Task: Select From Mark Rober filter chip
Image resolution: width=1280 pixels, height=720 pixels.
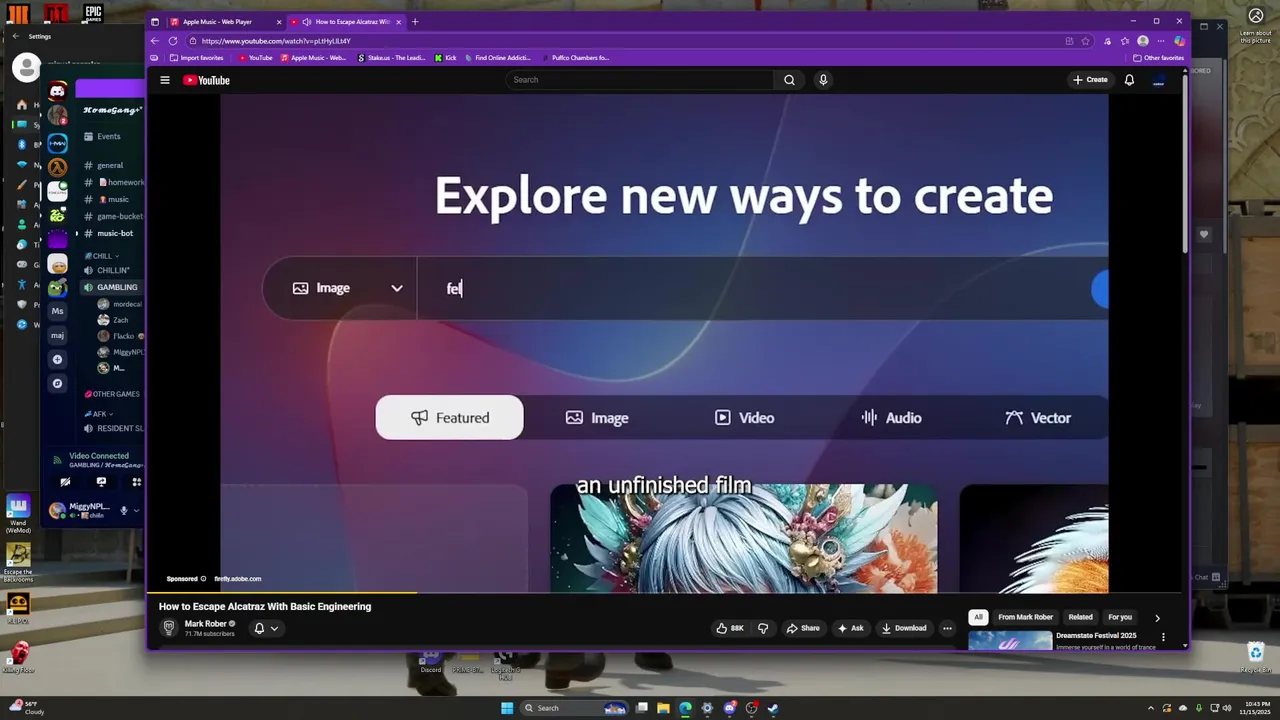Action: 1025,617
